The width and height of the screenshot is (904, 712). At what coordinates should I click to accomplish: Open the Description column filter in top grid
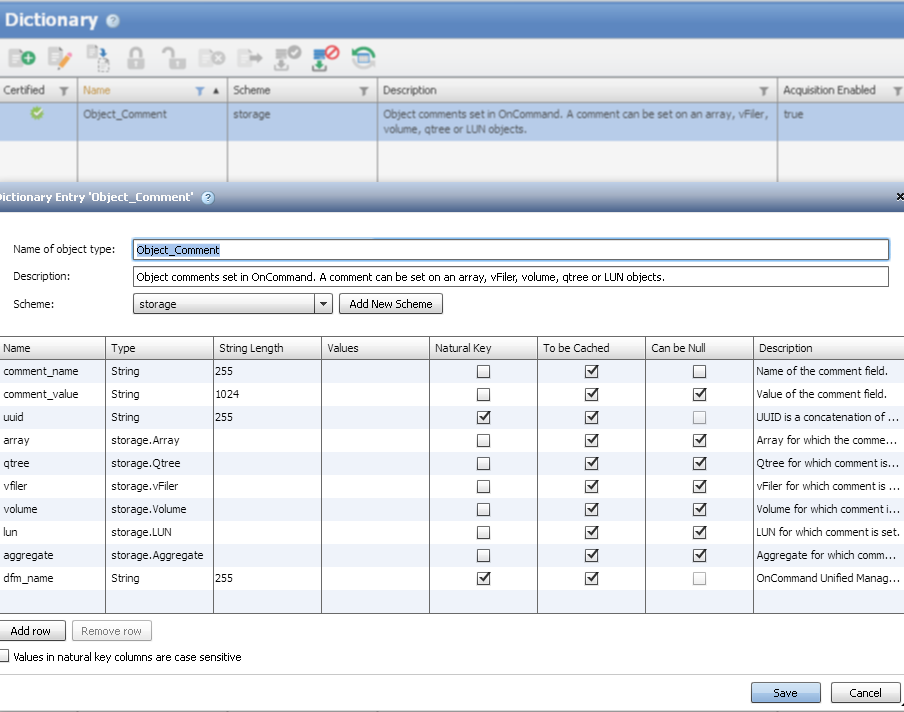(x=764, y=91)
